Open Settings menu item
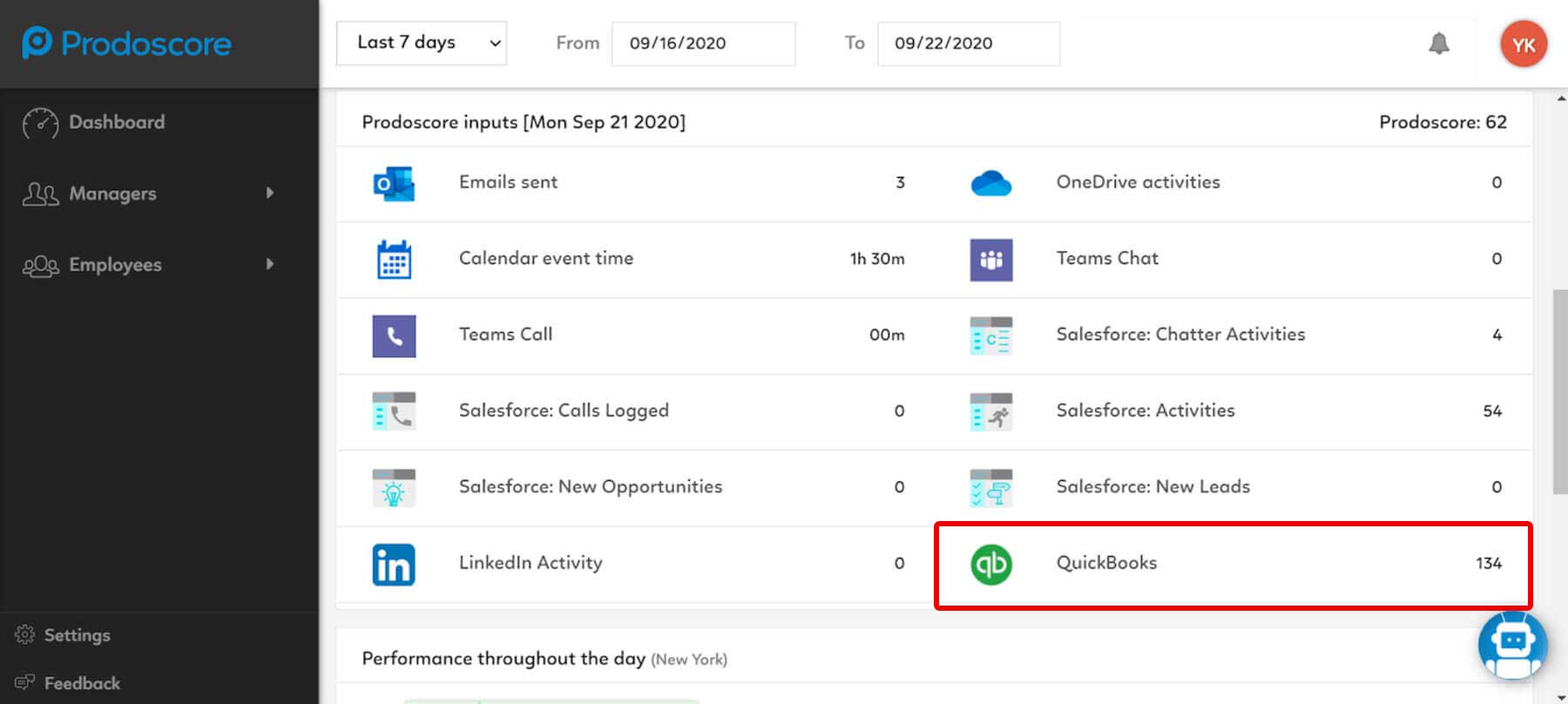Viewport: 1568px width, 704px height. [x=78, y=635]
